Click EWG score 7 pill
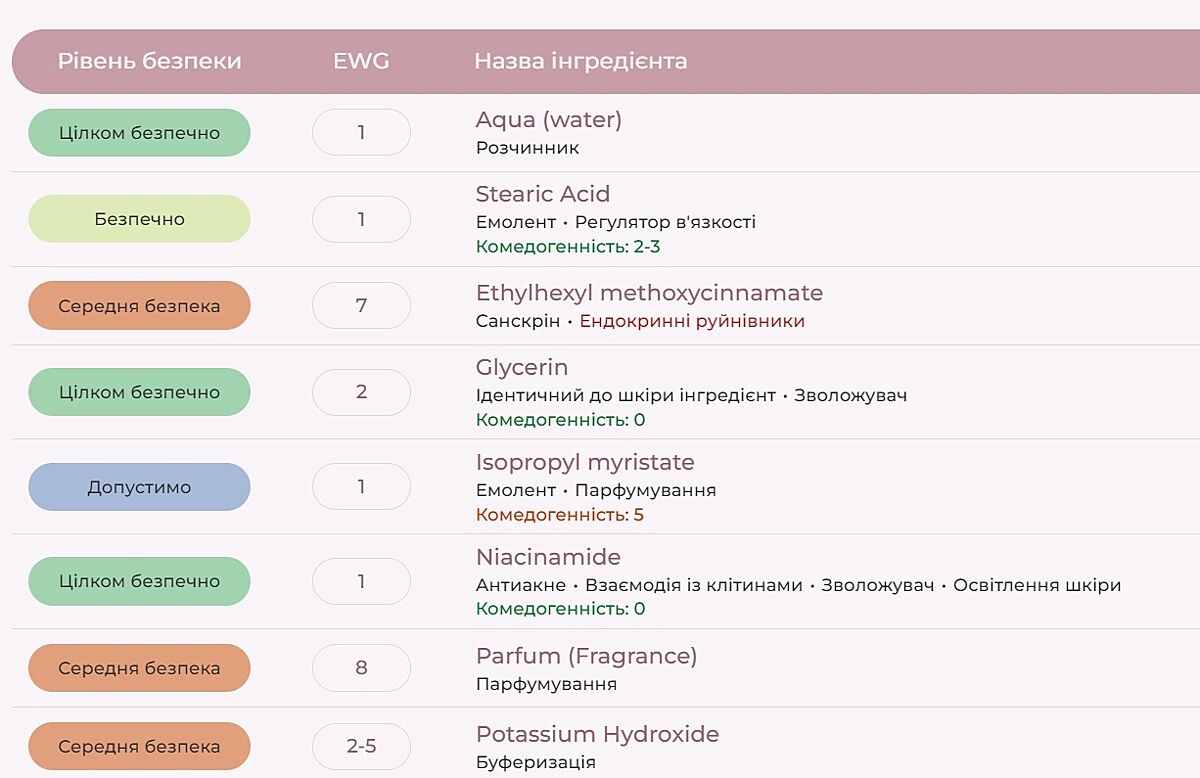1200x778 pixels. click(361, 305)
